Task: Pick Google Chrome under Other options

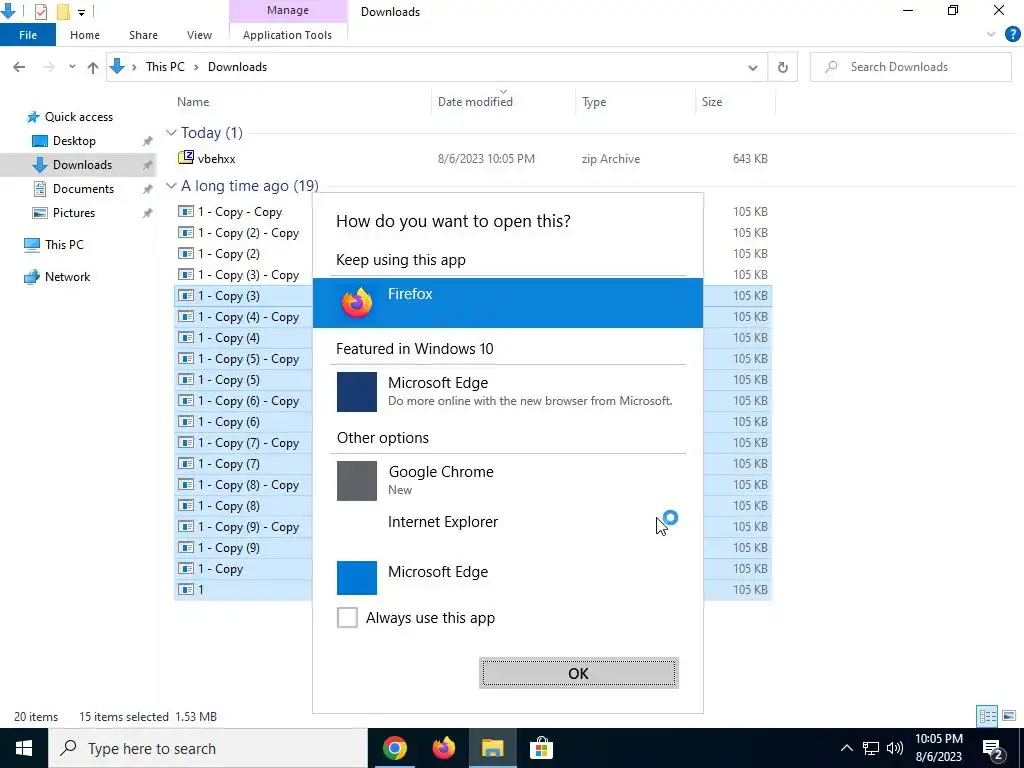Action: coord(507,480)
